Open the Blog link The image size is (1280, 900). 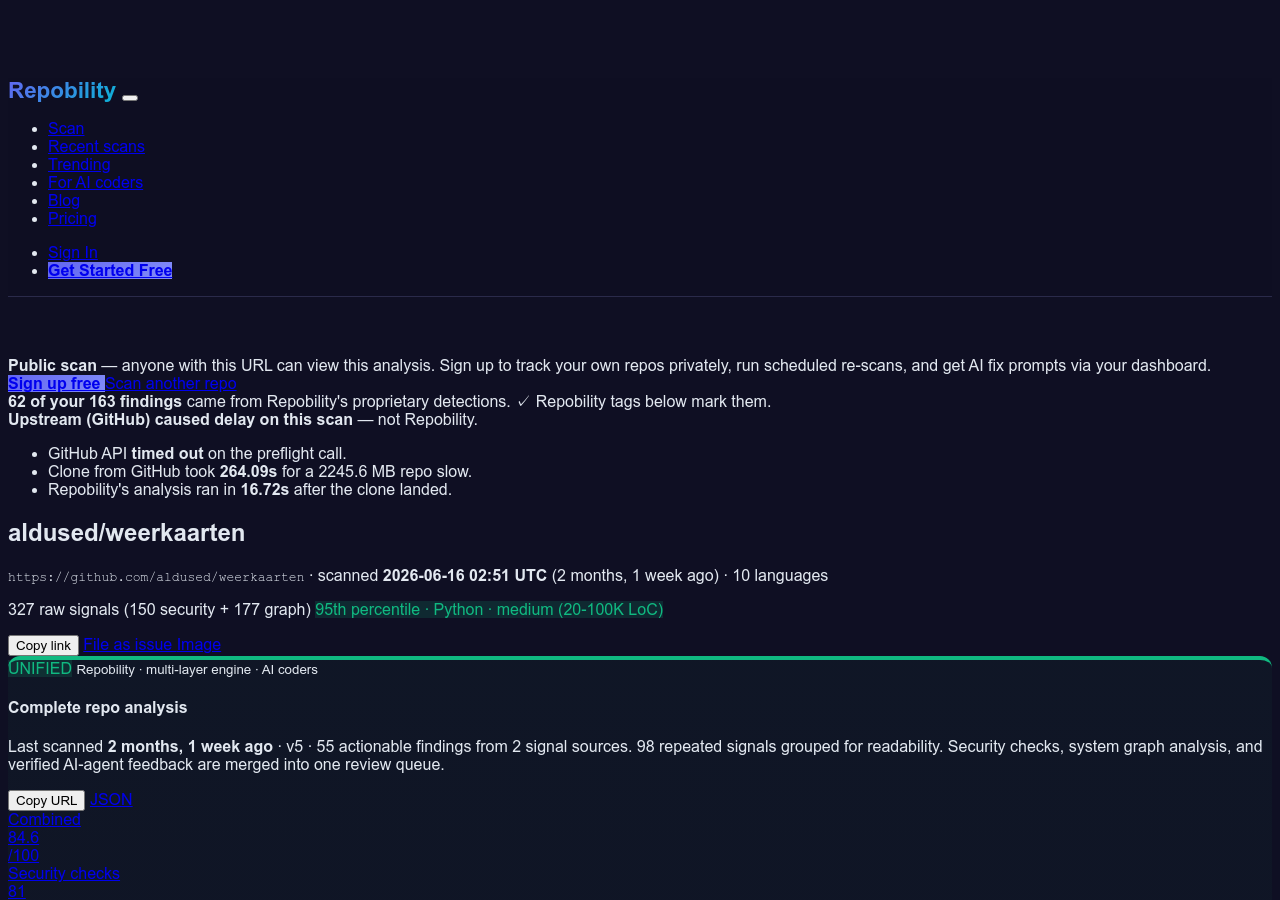[x=64, y=200]
